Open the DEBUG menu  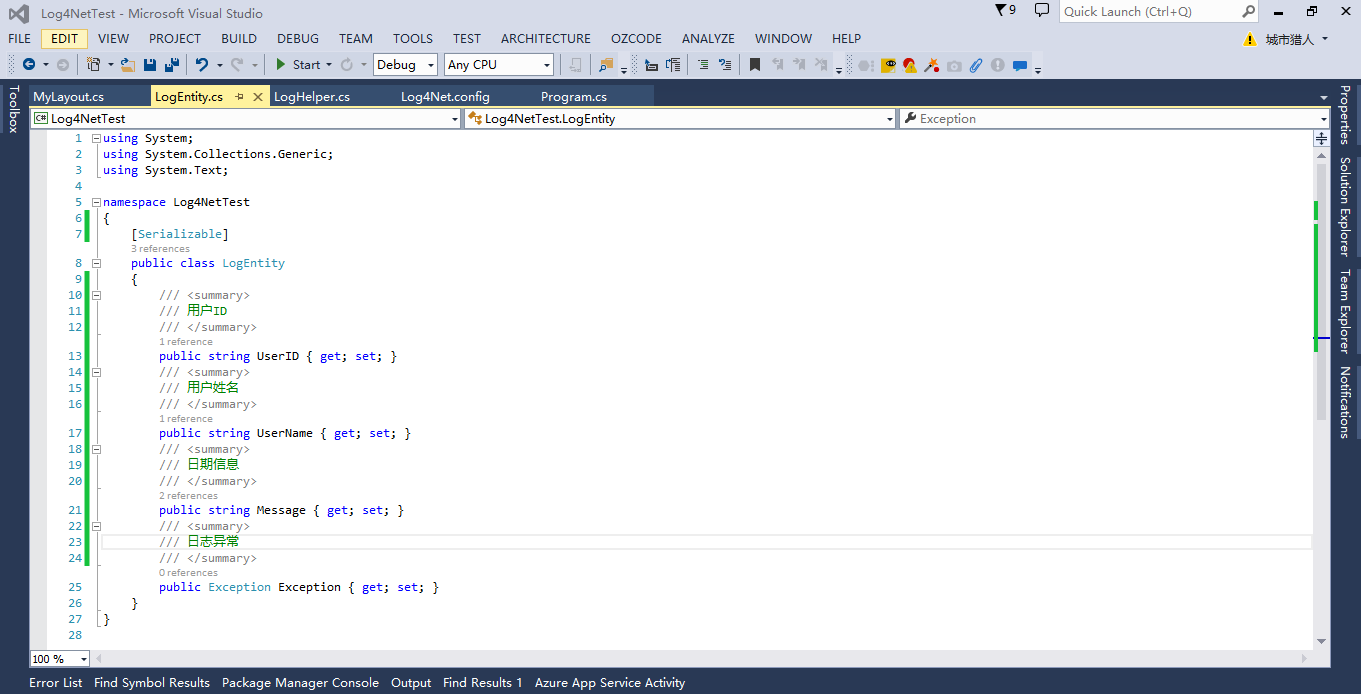tap(298, 39)
